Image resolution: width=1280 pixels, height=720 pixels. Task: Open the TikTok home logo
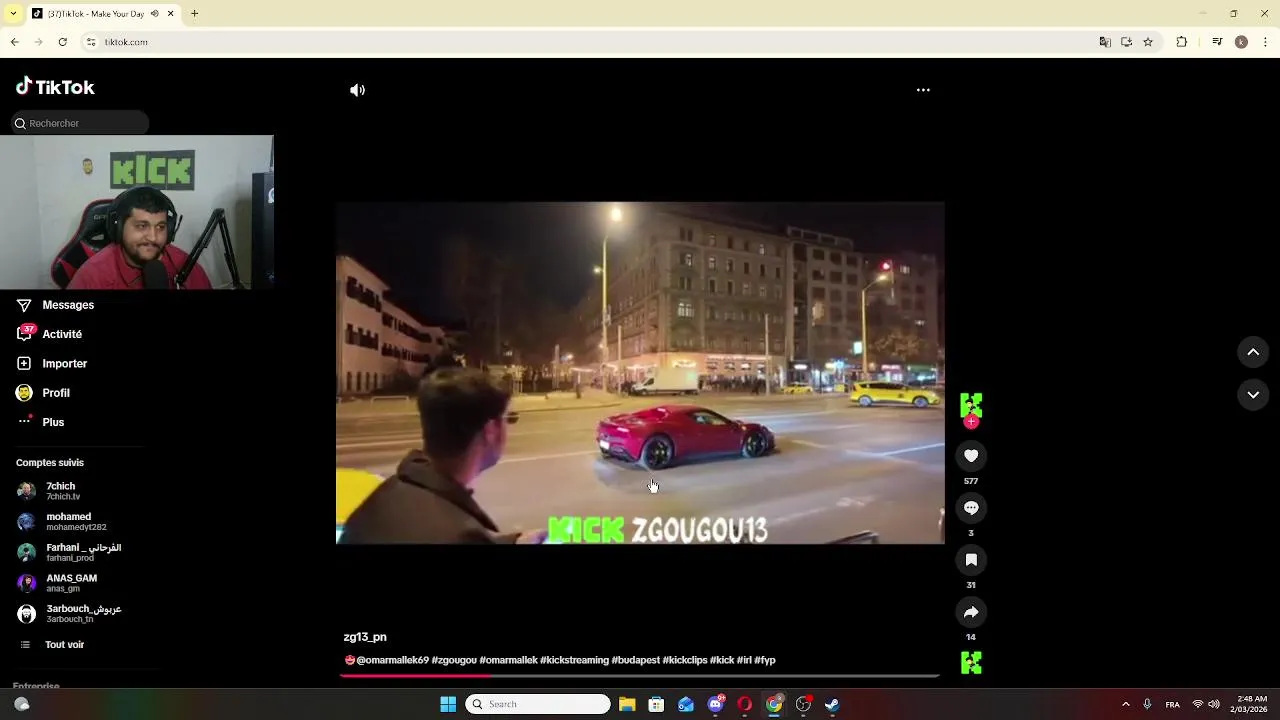point(55,87)
